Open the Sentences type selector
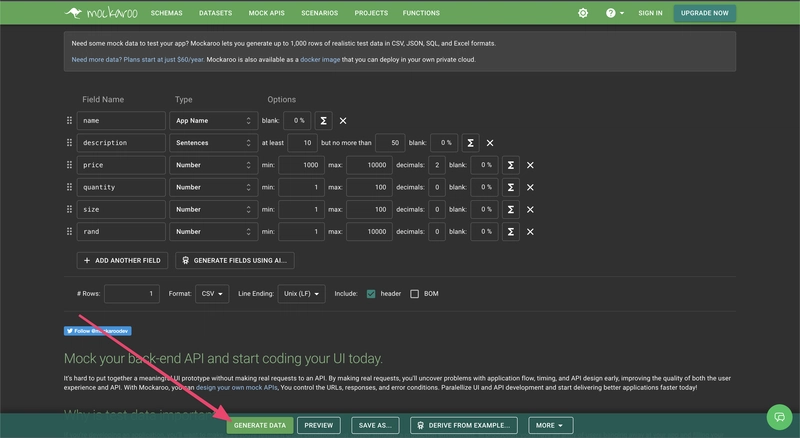 pyautogui.click(x=213, y=143)
